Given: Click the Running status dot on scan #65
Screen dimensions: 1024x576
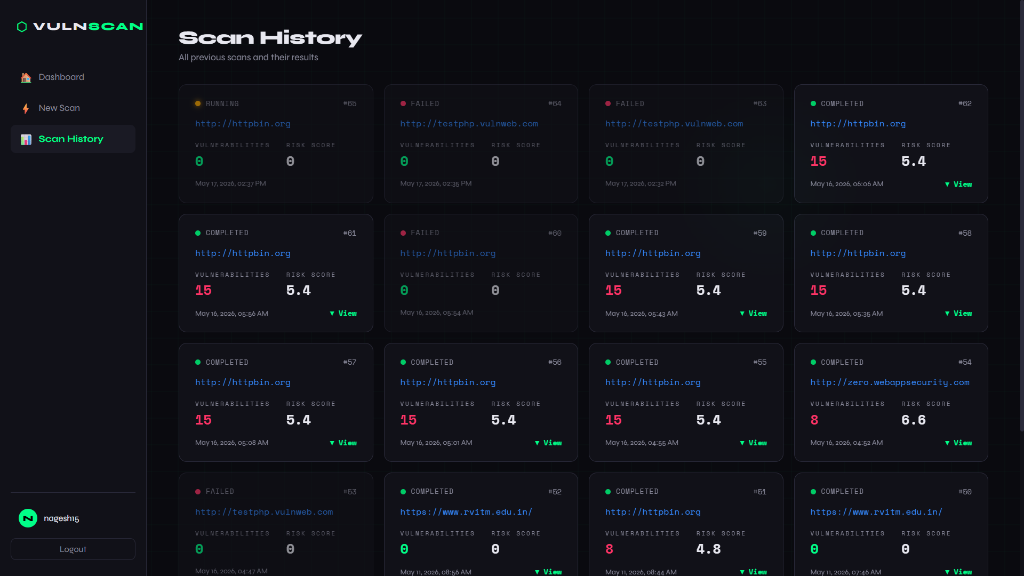Looking at the screenshot, I should click(x=198, y=104).
